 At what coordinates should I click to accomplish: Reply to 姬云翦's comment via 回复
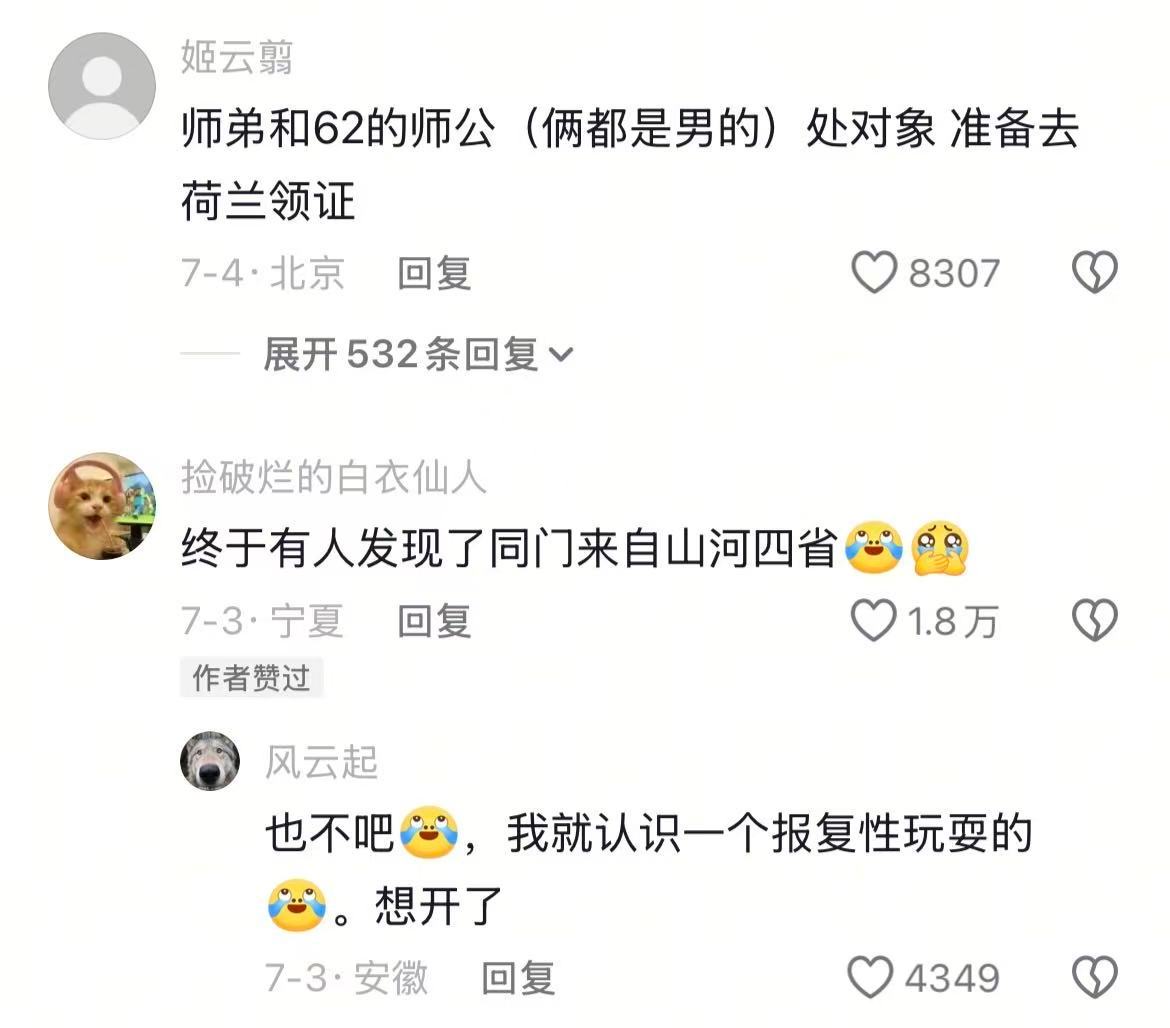click(434, 273)
